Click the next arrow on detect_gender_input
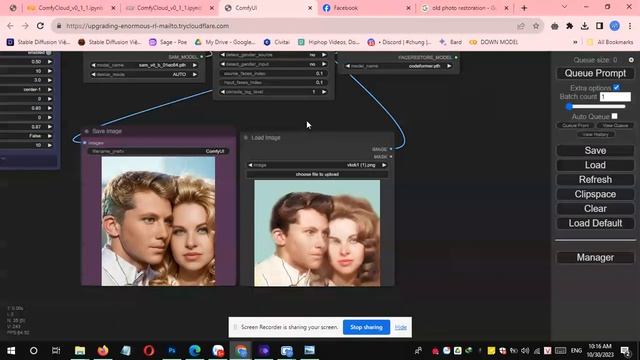Screen dimensions: 640x360 click(x=324, y=64)
